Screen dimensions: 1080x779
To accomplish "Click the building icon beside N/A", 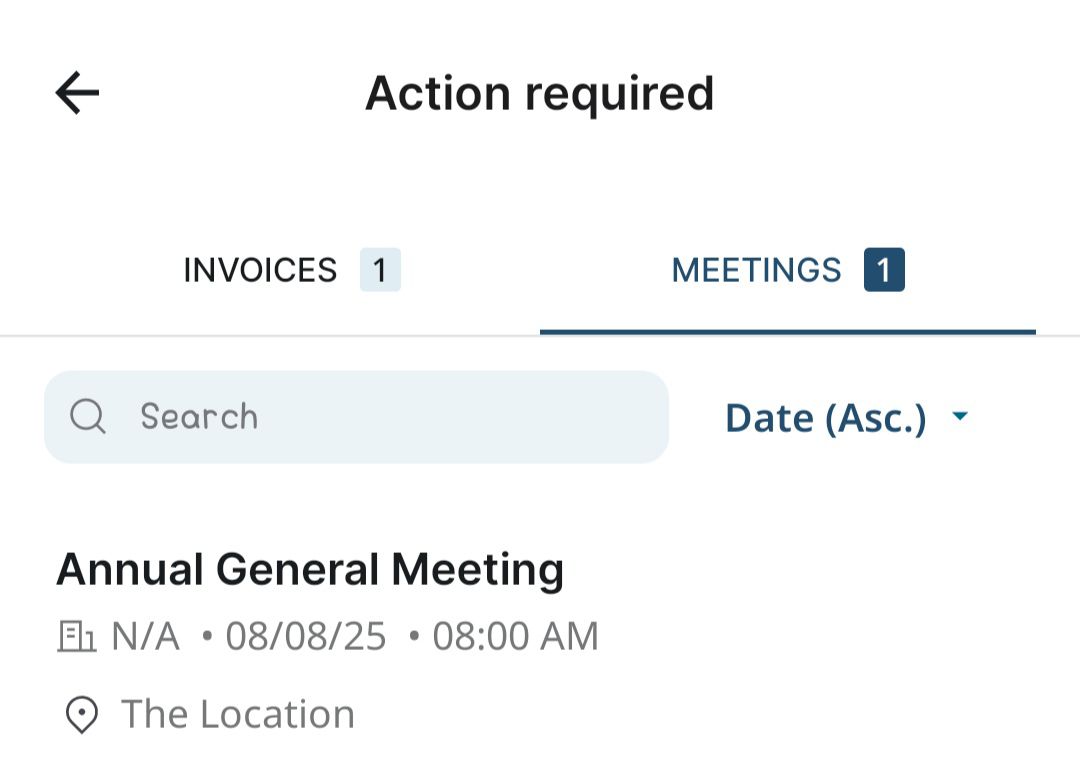I will tap(76, 636).
